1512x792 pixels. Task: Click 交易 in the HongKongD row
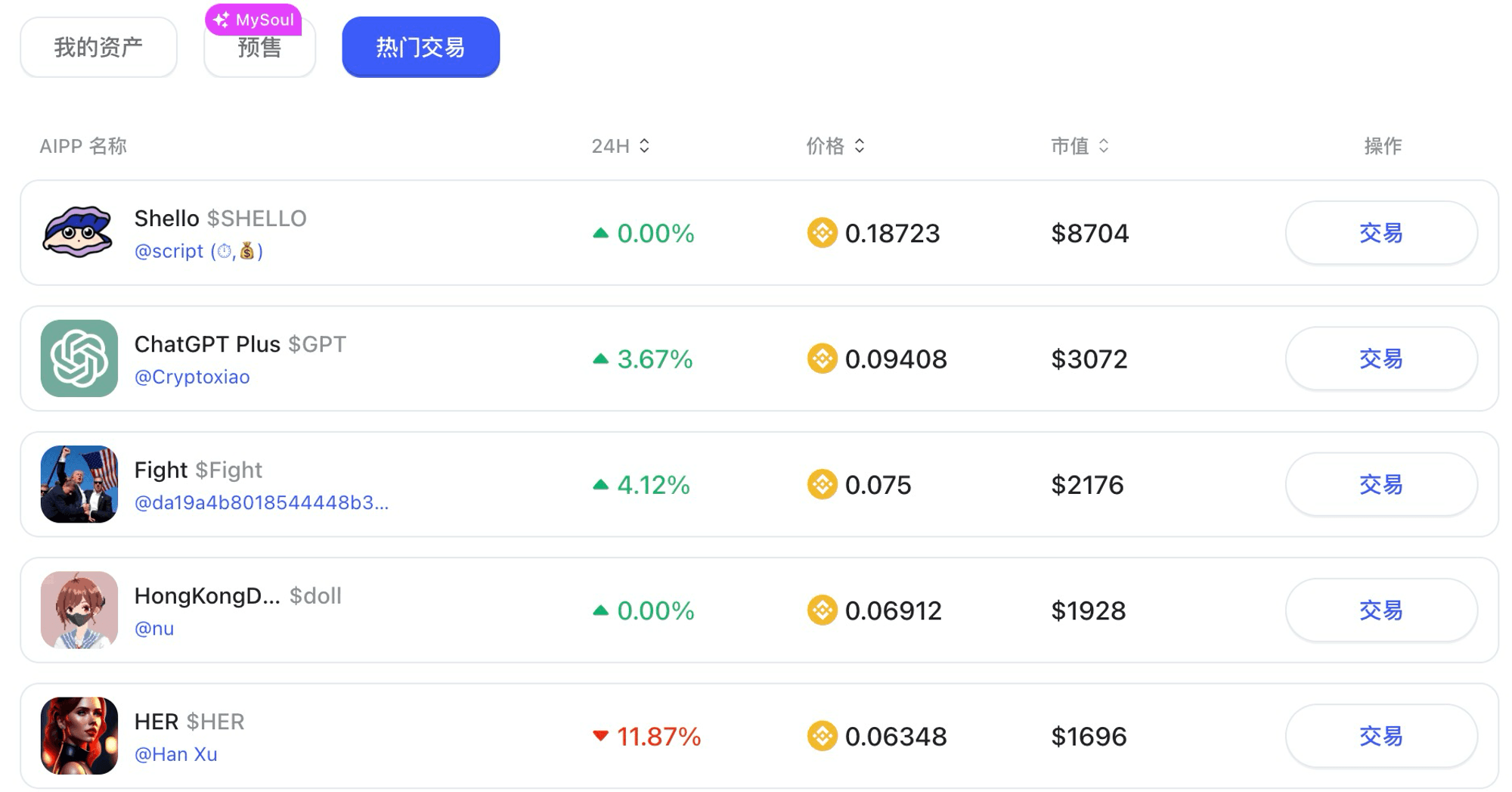1381,610
